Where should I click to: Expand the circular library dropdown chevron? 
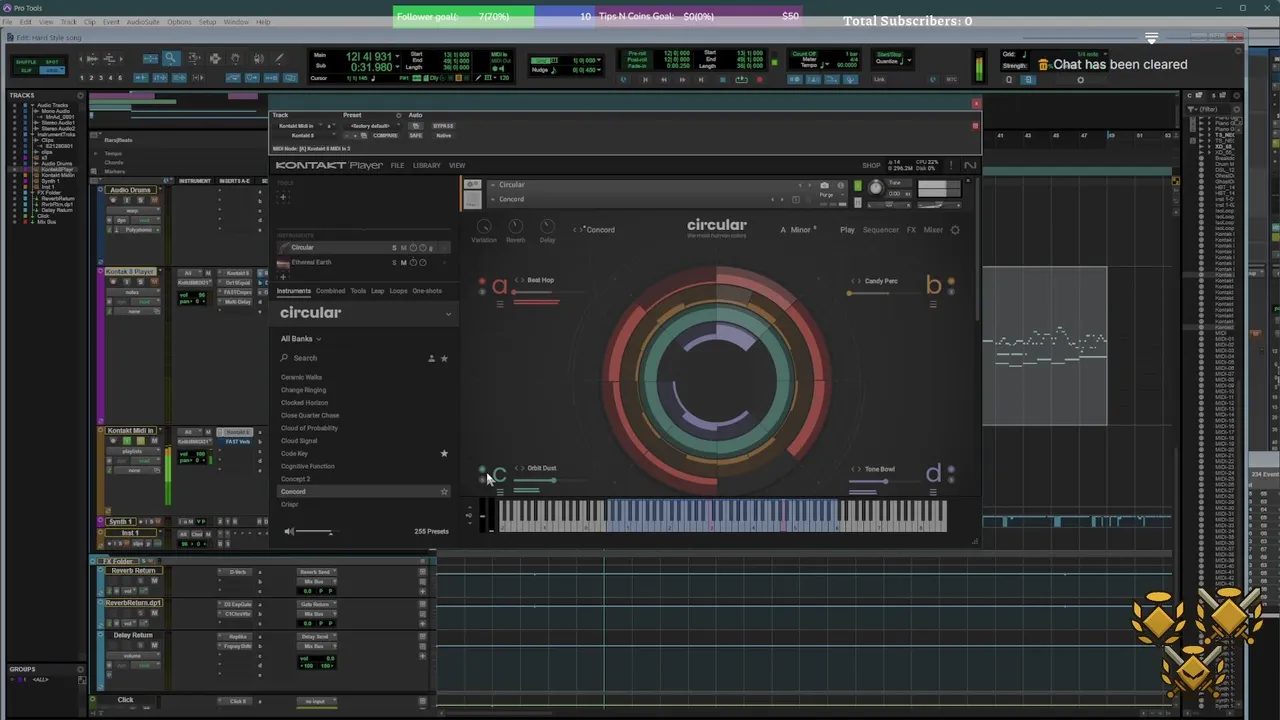coord(448,314)
